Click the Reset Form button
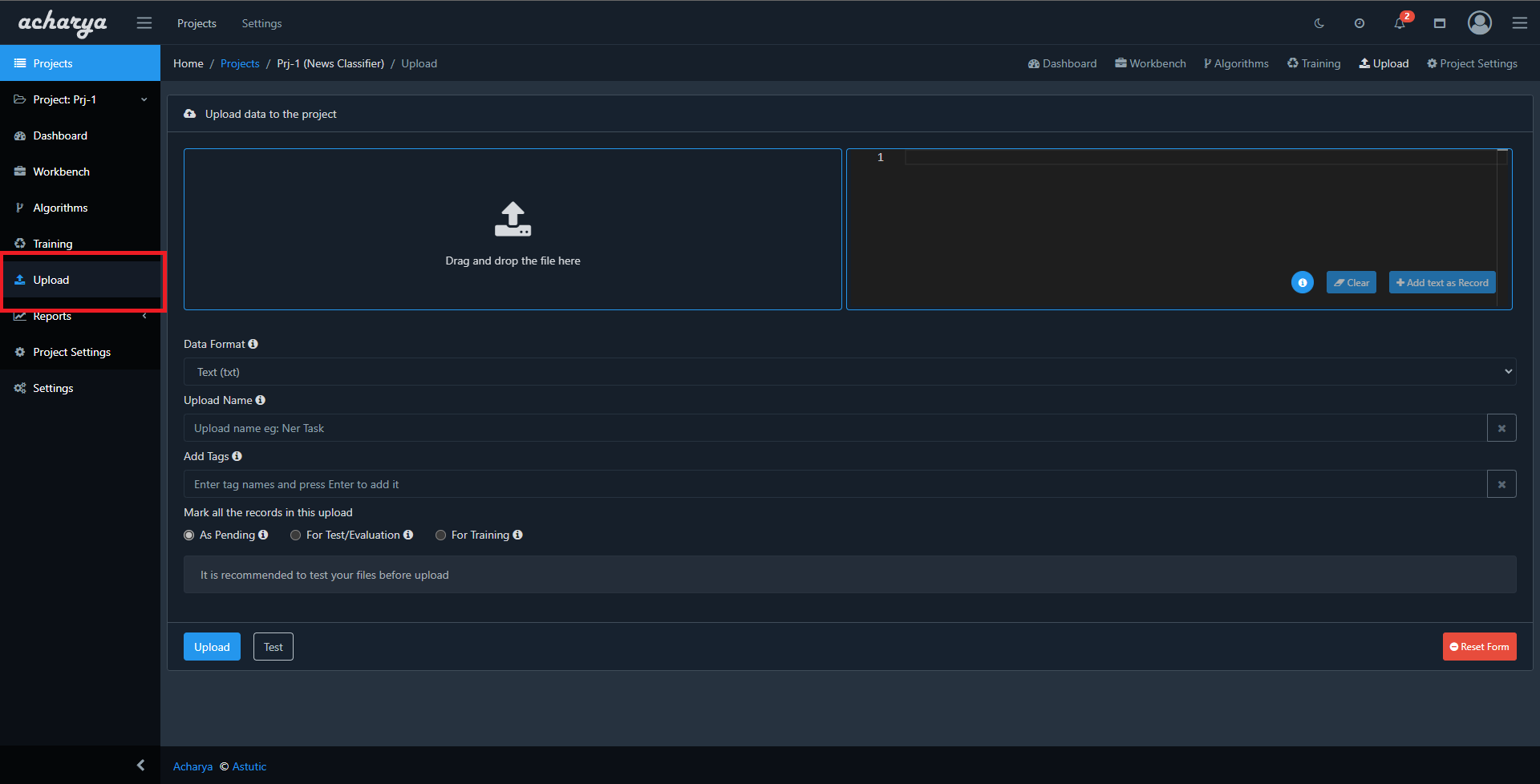Image resolution: width=1540 pixels, height=784 pixels. 1479,646
